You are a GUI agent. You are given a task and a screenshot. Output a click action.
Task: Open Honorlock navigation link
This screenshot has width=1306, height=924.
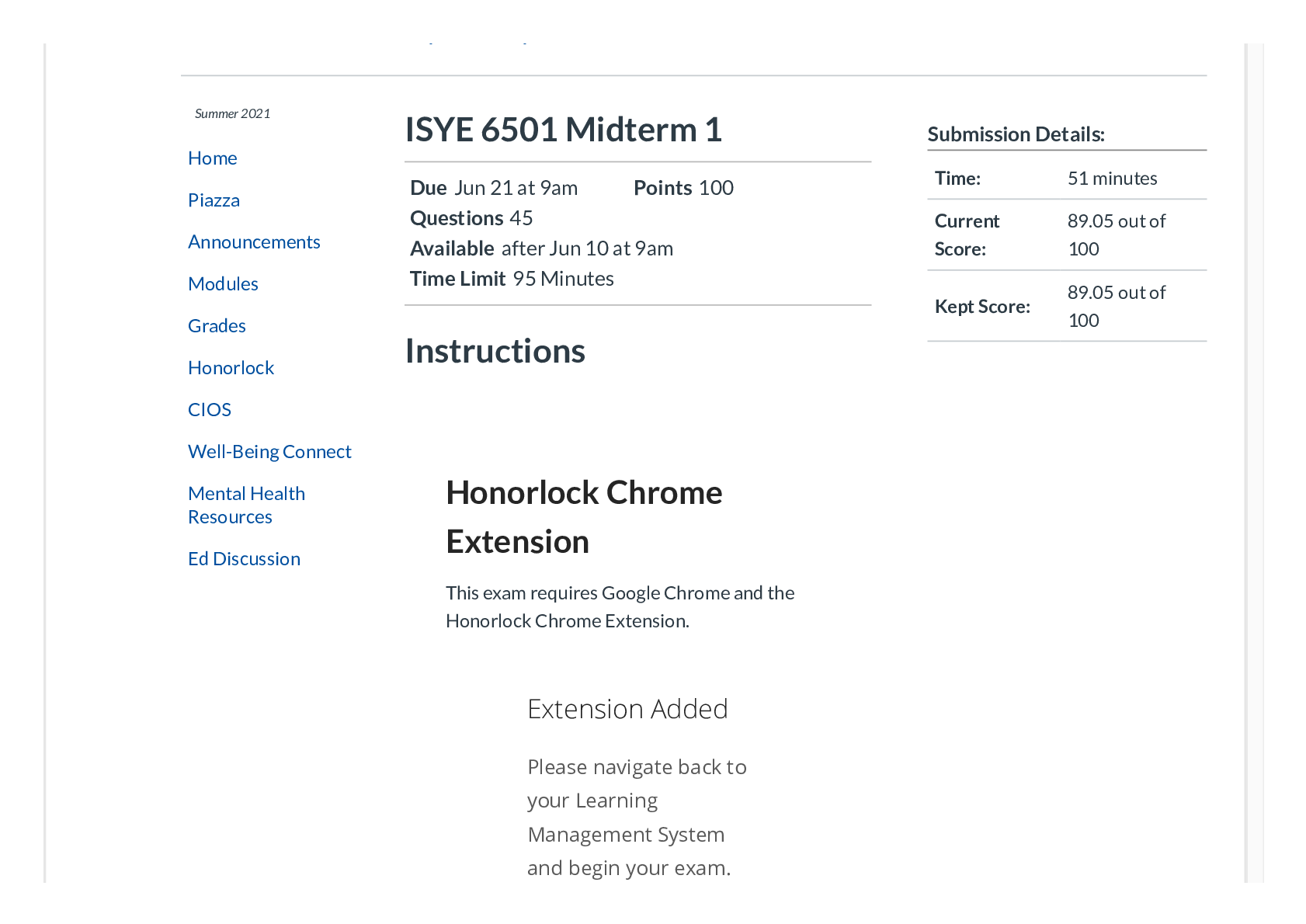pos(231,367)
